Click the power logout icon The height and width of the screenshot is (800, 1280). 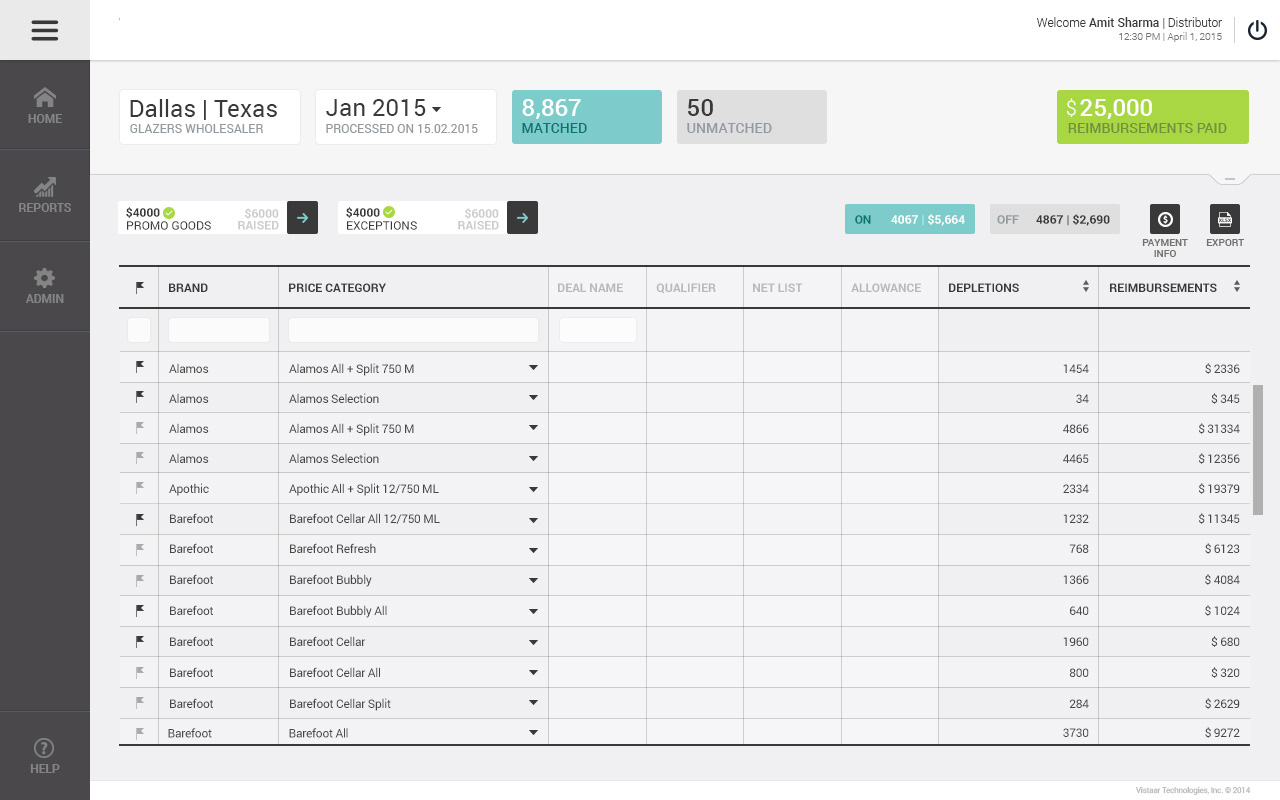point(1257,30)
